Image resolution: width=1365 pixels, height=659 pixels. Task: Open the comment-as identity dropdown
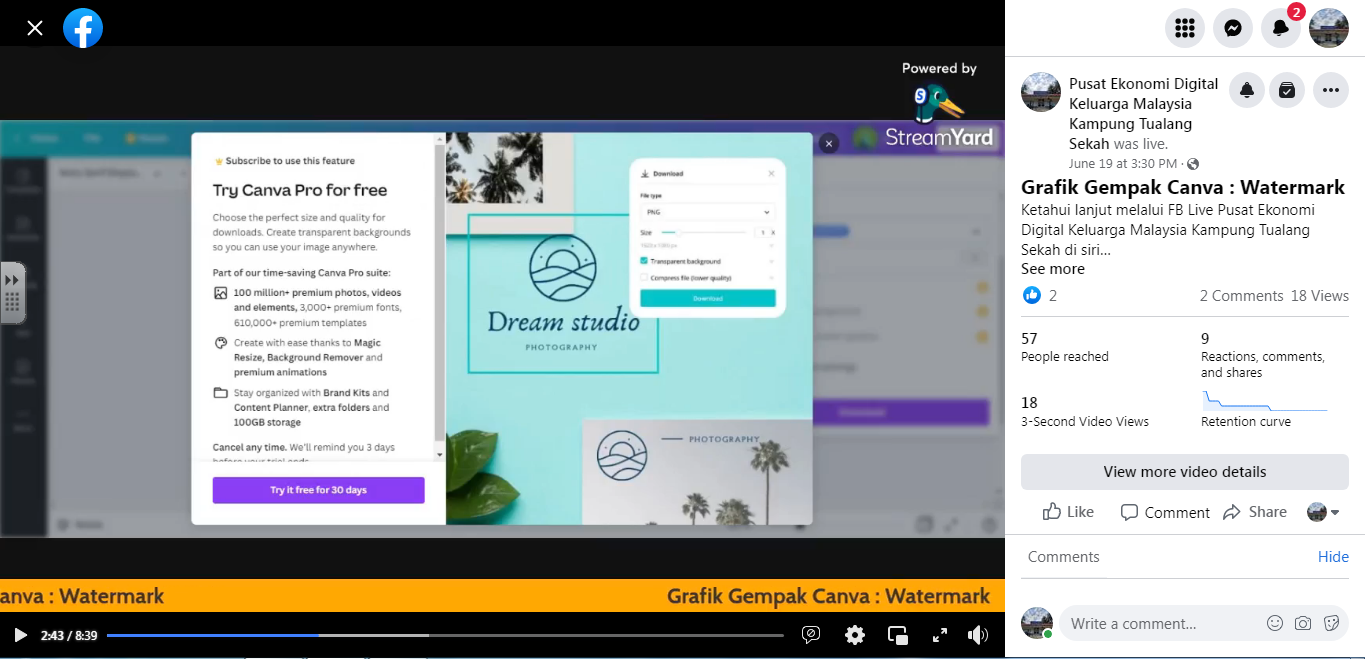[x=1323, y=512]
